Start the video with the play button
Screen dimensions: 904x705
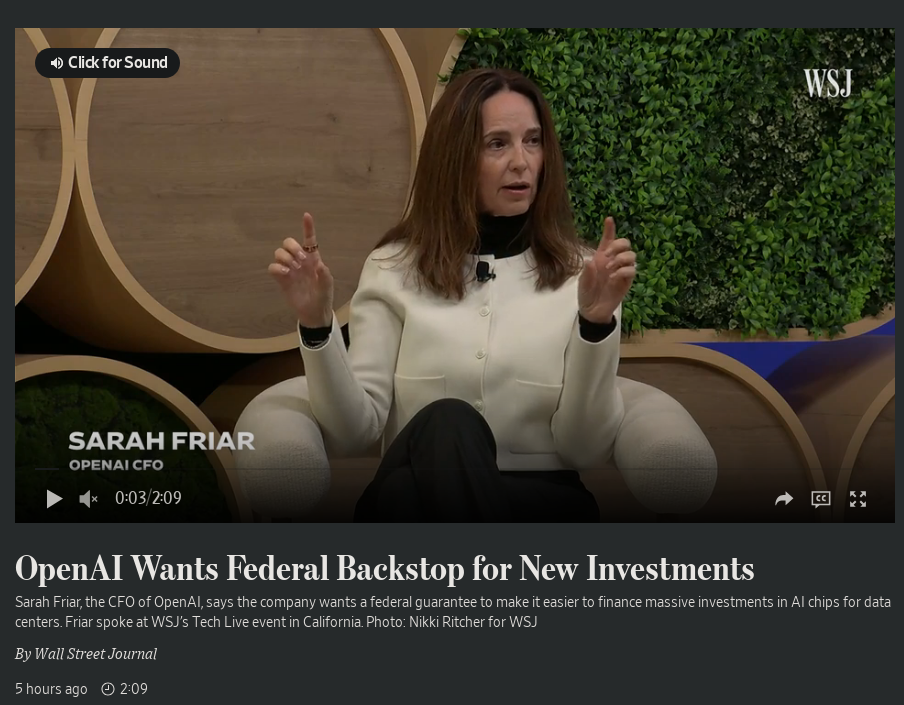pos(54,499)
